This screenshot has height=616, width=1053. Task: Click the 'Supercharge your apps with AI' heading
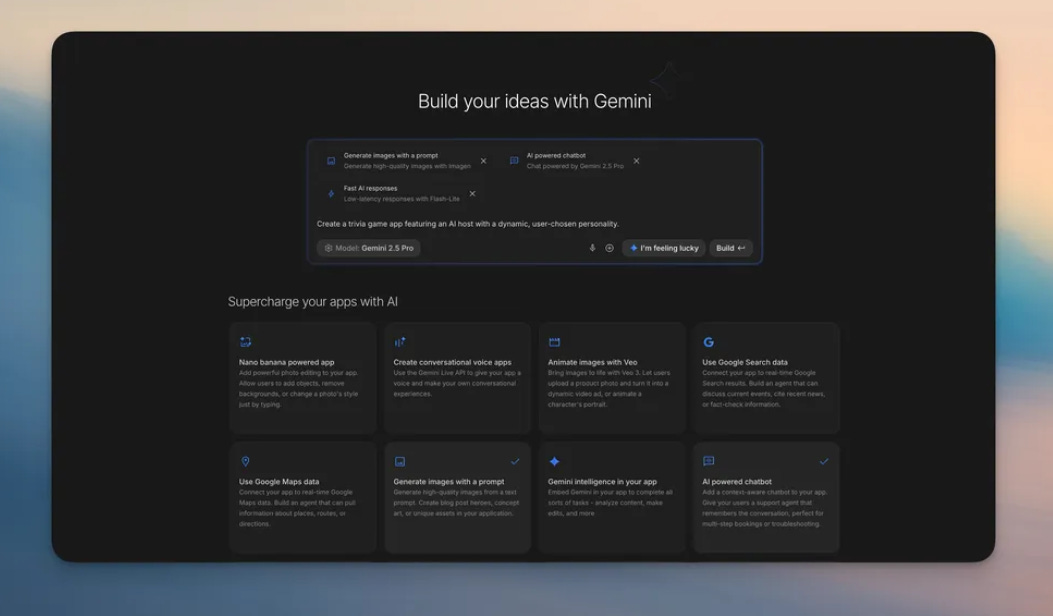tap(312, 302)
